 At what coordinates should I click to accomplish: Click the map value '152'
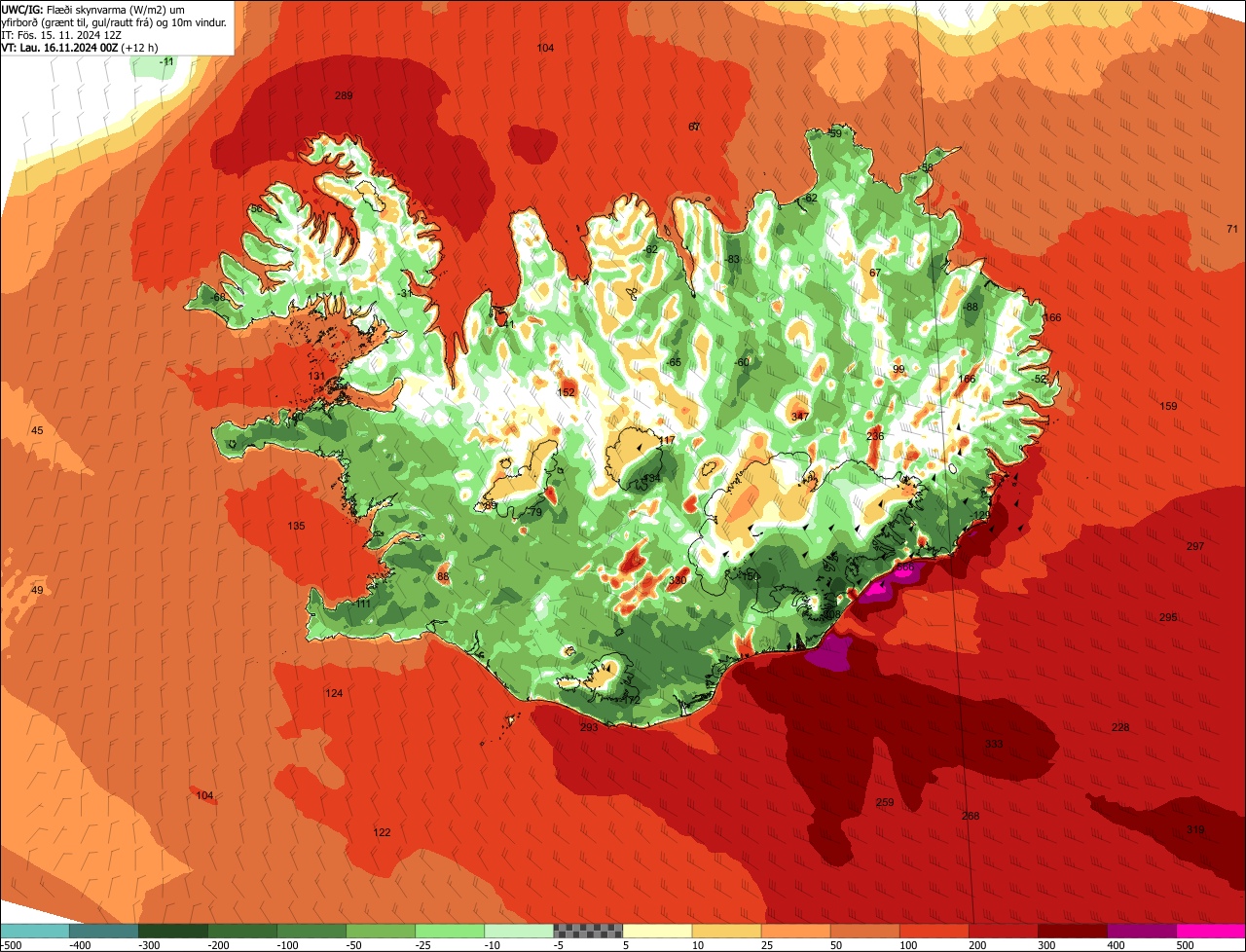567,392
